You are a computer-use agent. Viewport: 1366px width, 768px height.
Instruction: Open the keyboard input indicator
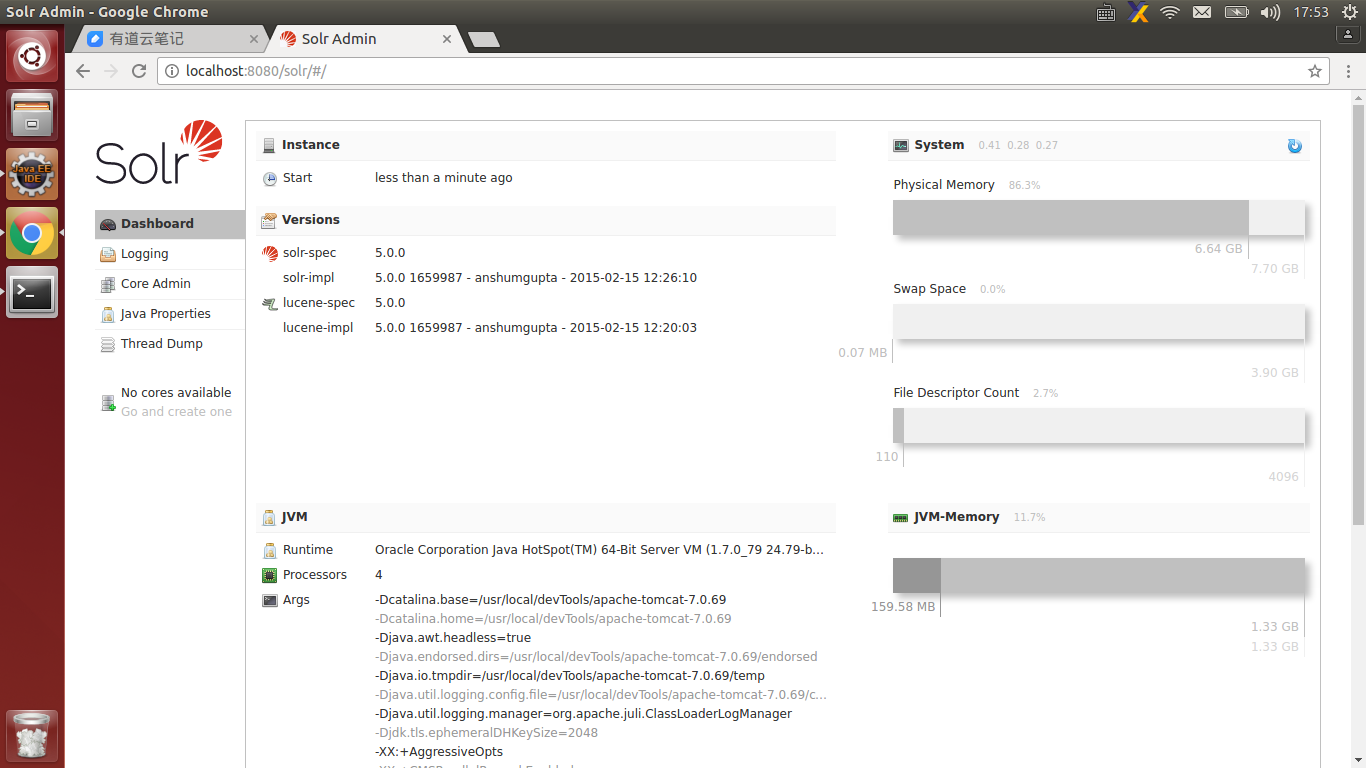coord(1106,12)
